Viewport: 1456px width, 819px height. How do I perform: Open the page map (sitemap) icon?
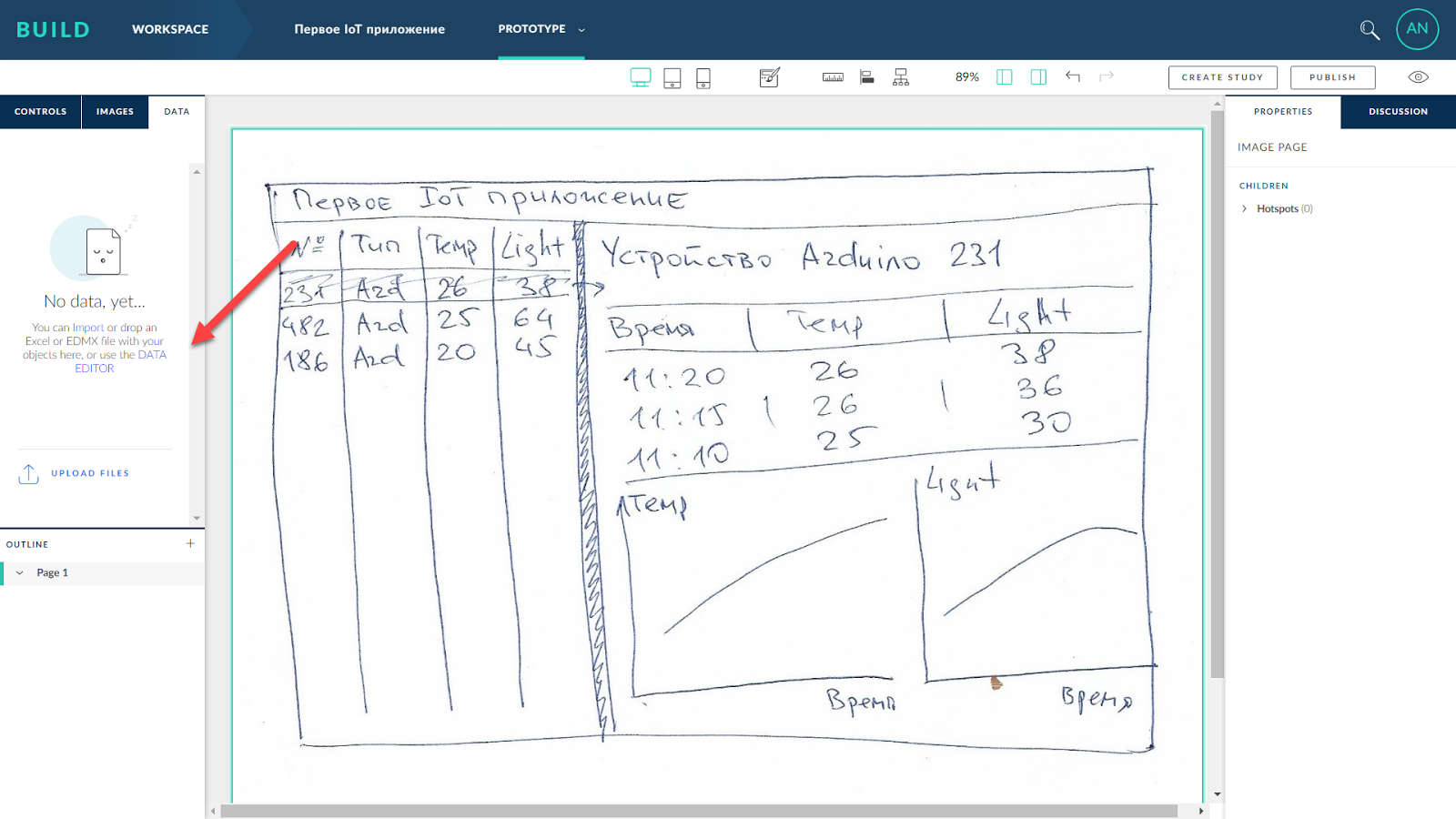point(901,77)
